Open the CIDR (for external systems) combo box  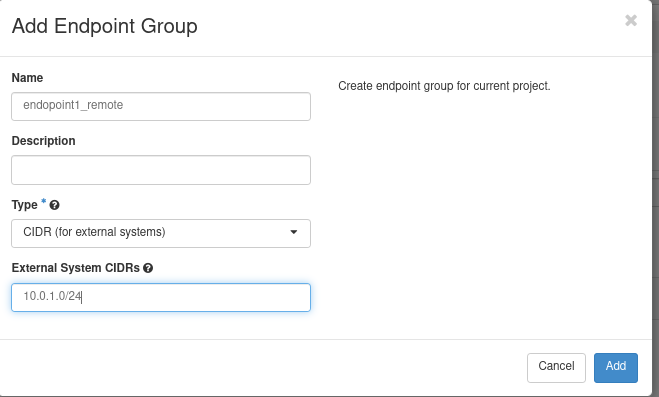[161, 233]
